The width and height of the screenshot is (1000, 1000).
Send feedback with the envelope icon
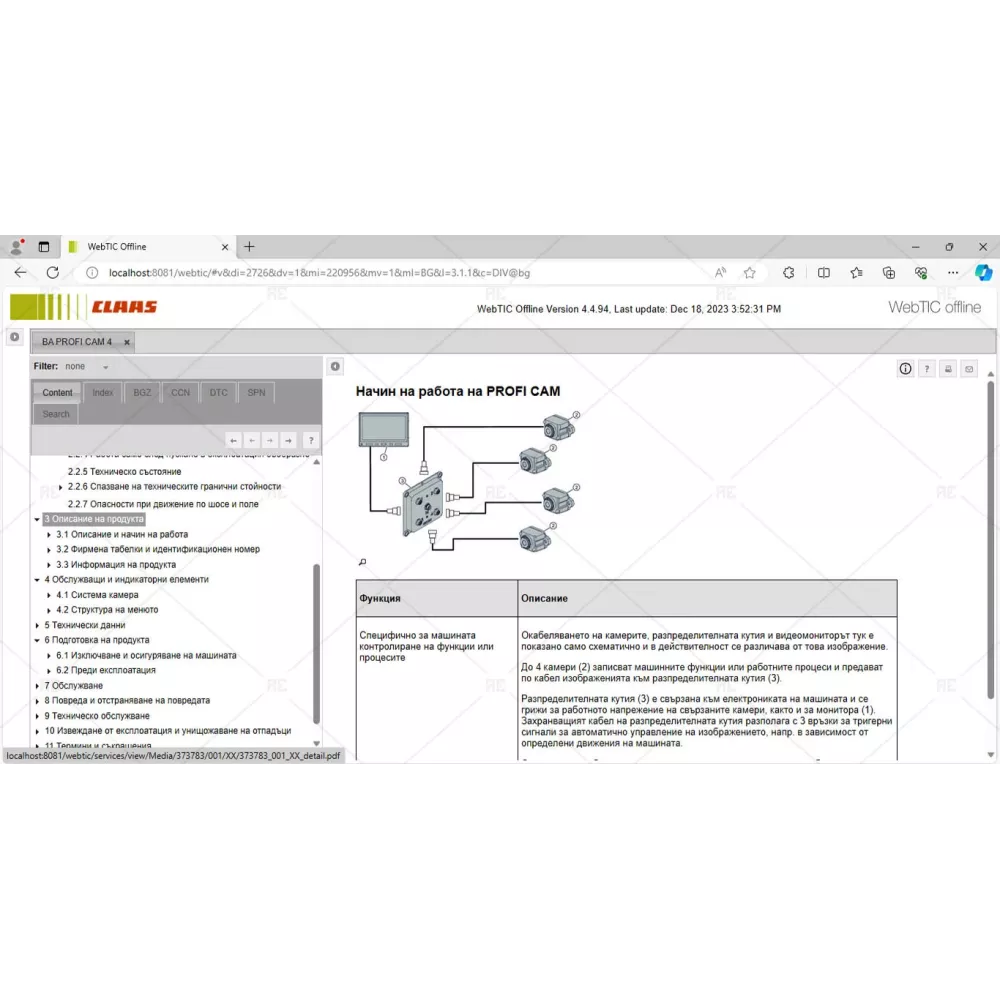click(x=968, y=369)
